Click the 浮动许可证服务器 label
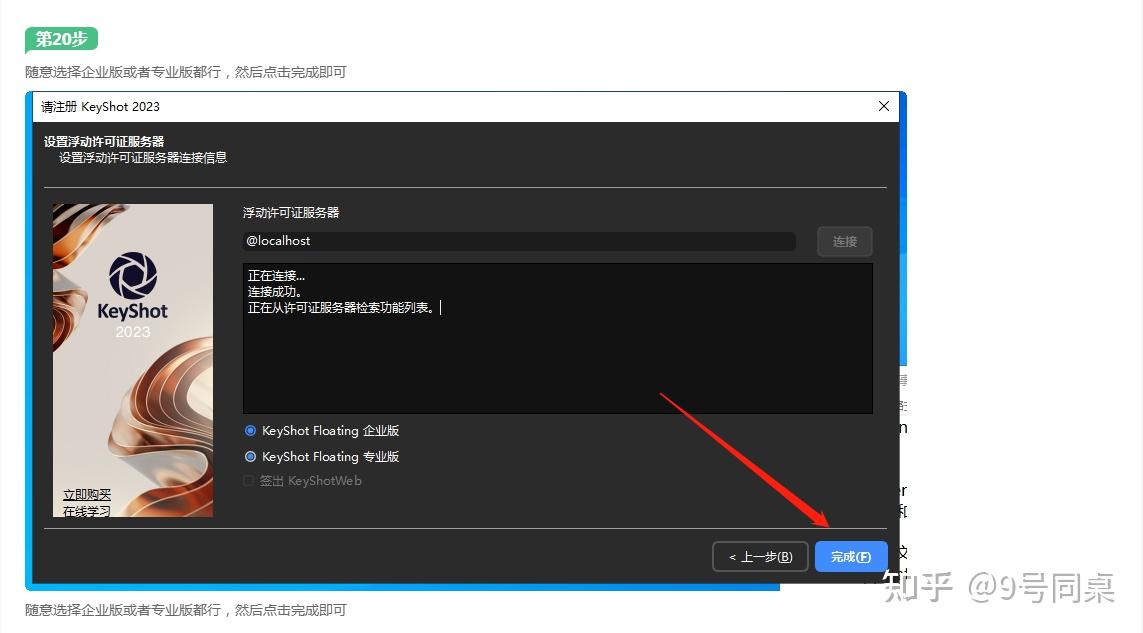This screenshot has width=1143, height=633. coord(290,212)
